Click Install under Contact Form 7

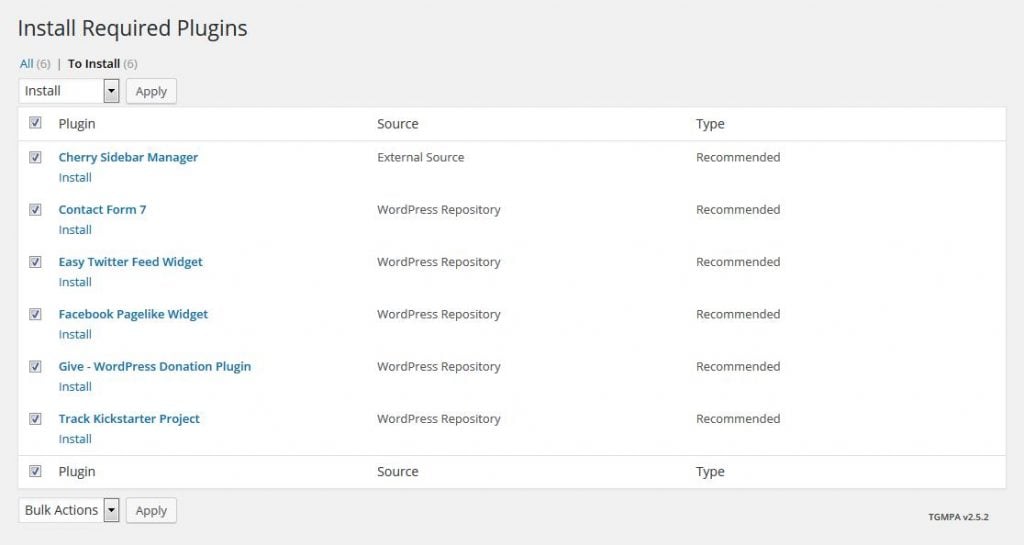tap(75, 230)
